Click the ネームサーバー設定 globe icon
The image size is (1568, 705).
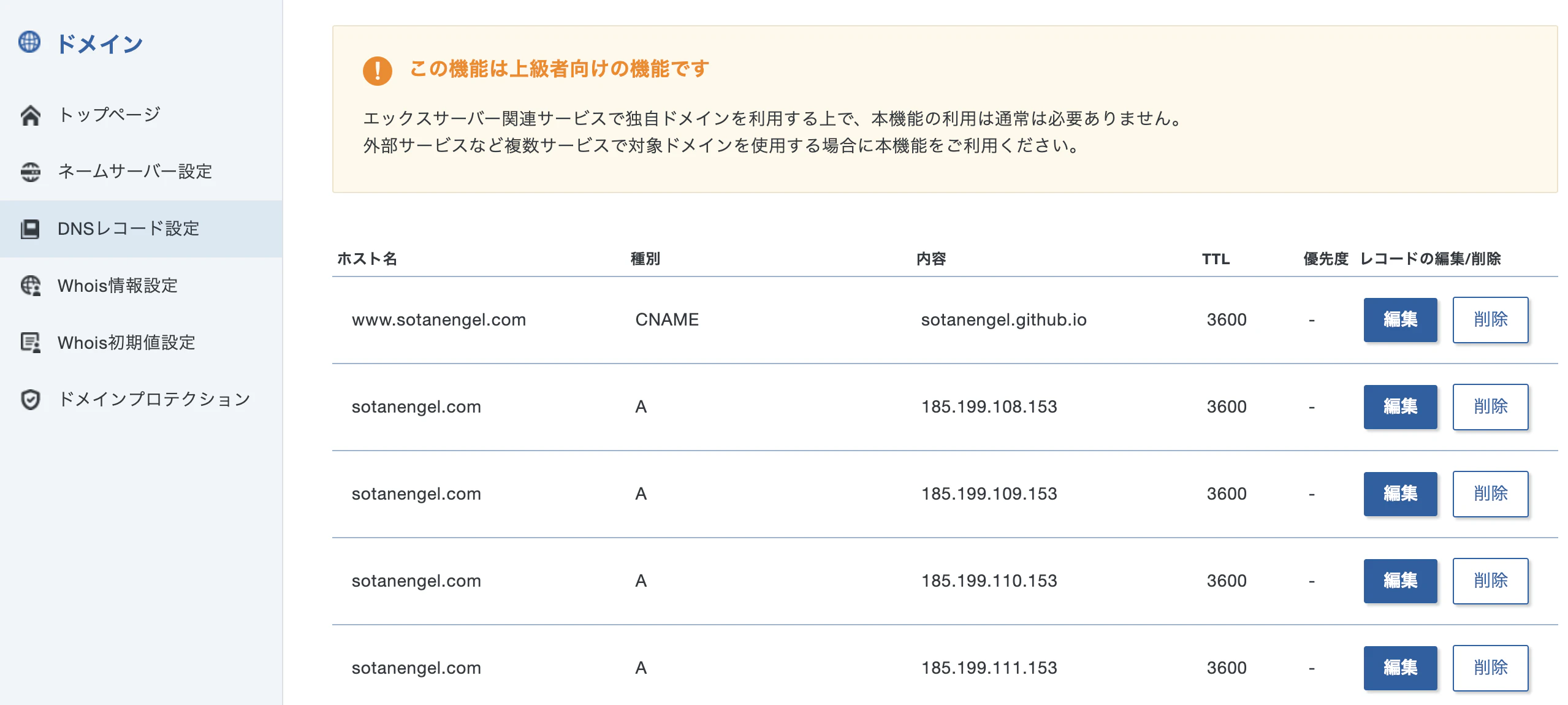[30, 172]
